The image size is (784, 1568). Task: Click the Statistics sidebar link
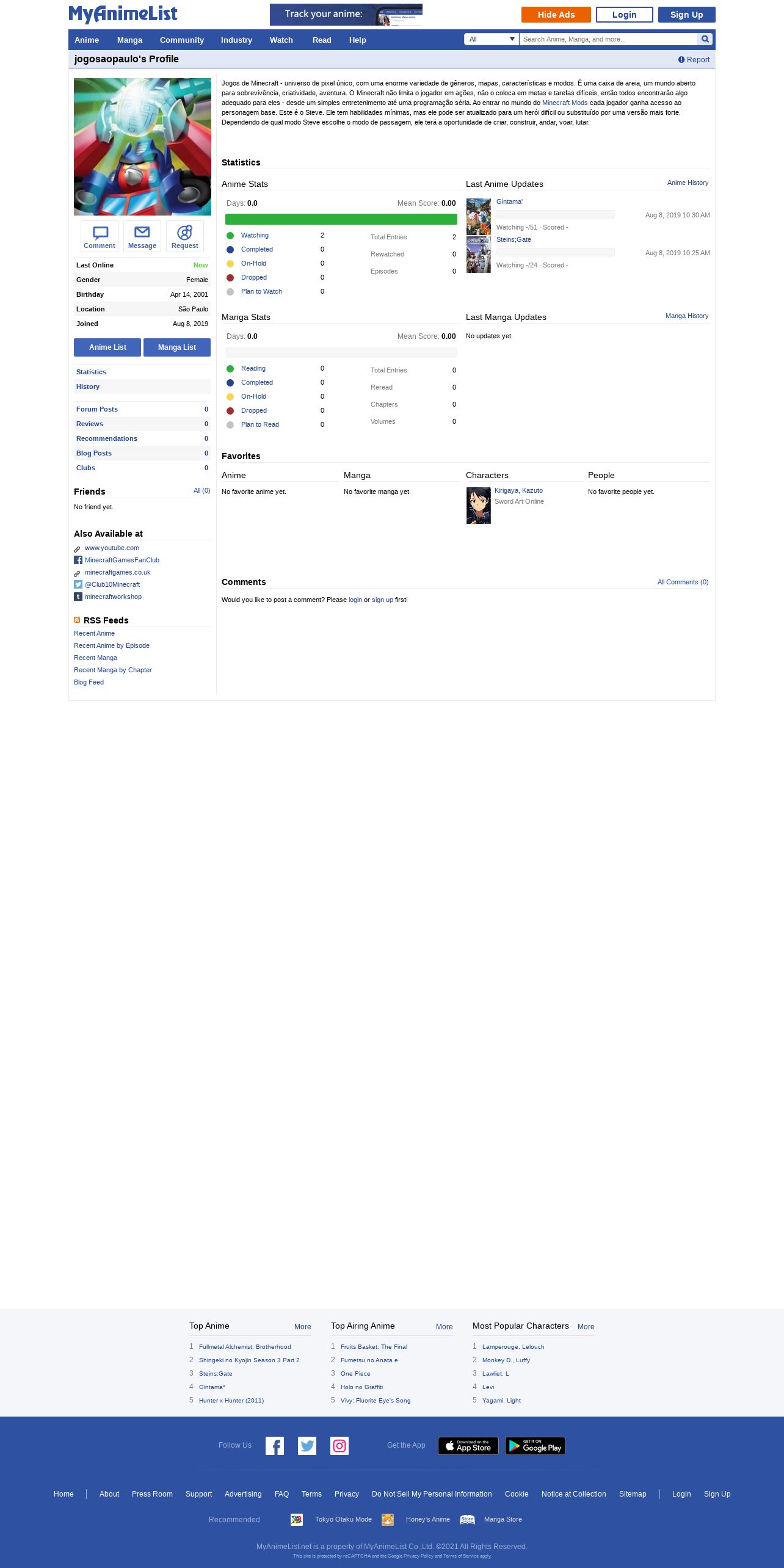[91, 372]
